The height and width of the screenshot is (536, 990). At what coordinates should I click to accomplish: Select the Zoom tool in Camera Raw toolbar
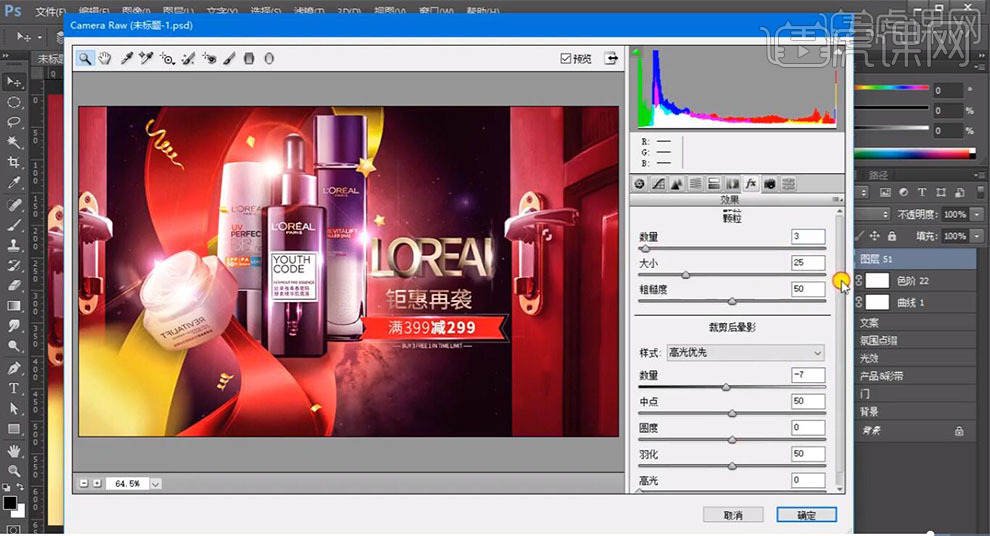coord(85,59)
